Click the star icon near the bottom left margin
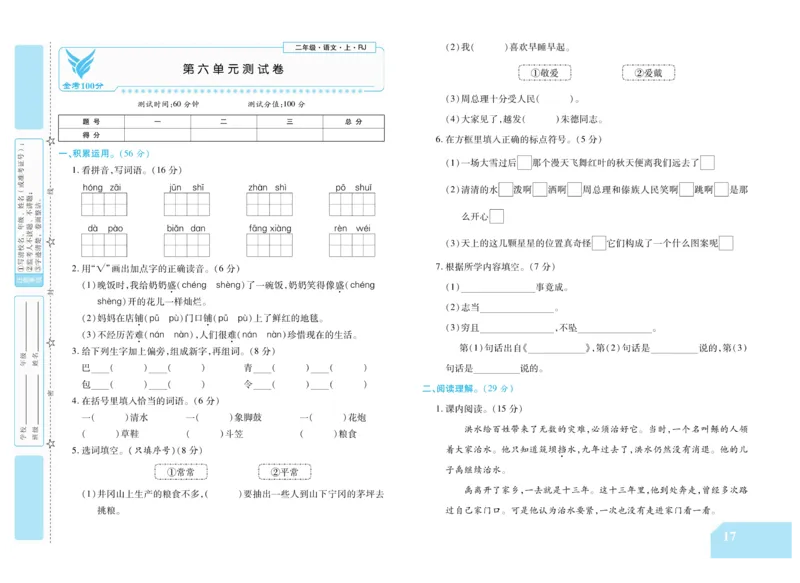 (x=48, y=443)
